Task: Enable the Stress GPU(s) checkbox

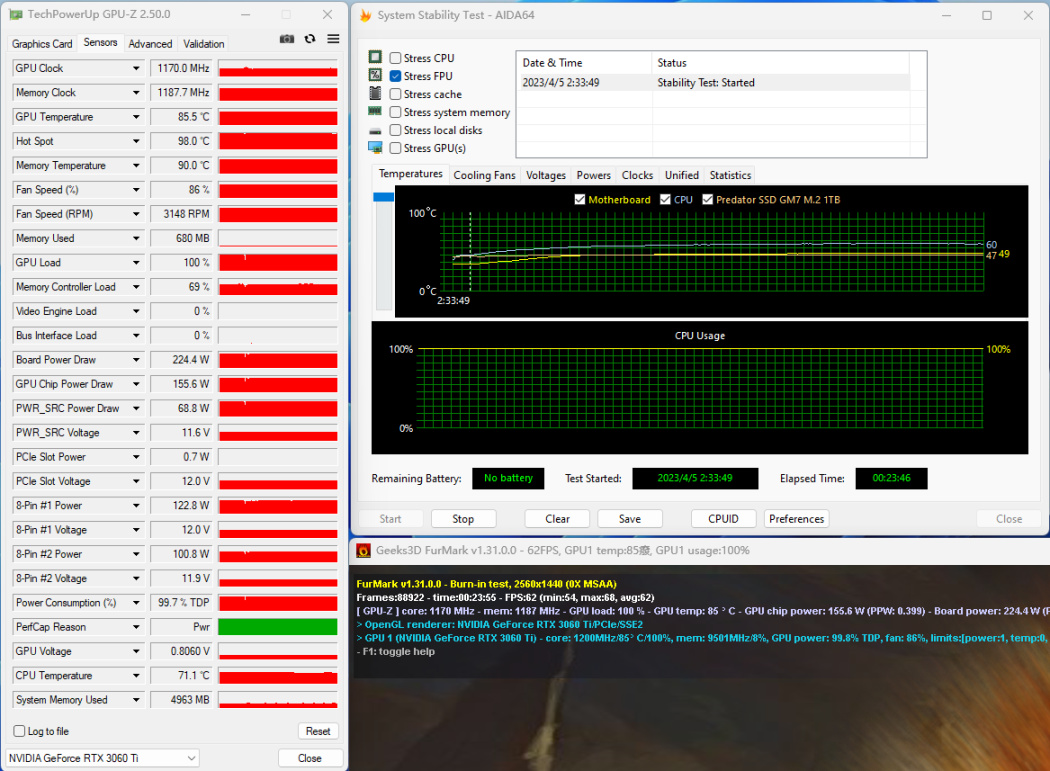Action: click(396, 148)
